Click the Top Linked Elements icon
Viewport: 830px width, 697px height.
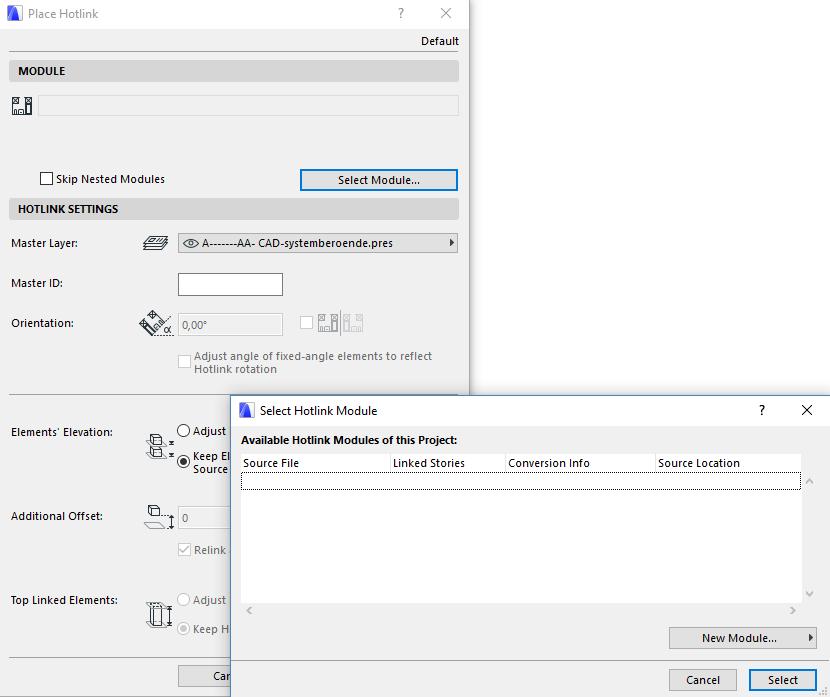click(x=159, y=615)
